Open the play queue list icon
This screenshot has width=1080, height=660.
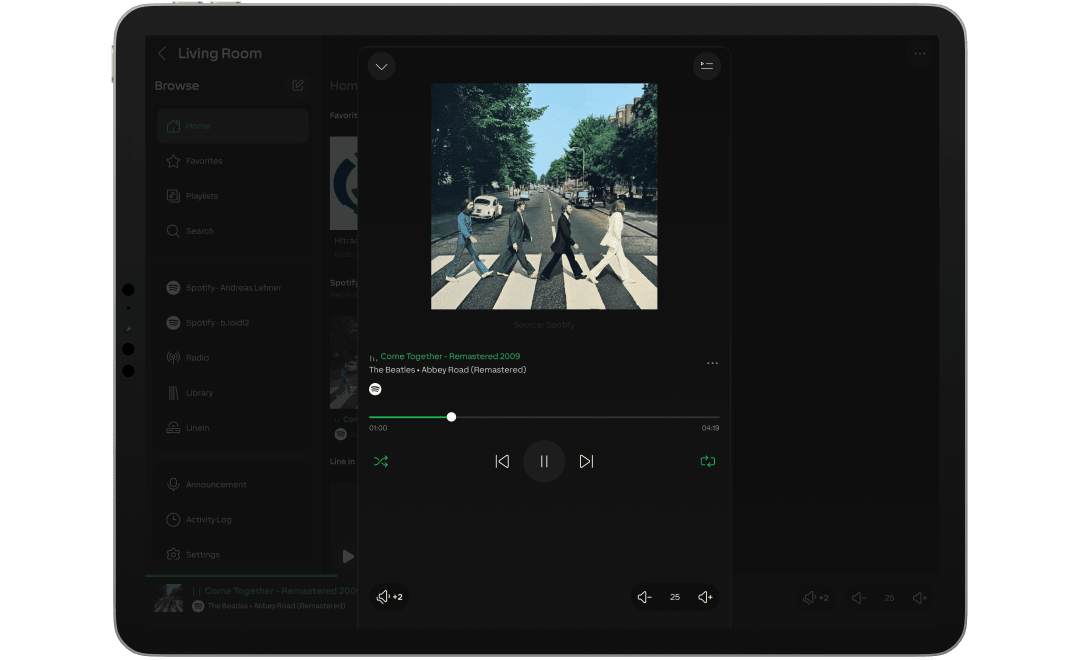coord(707,66)
